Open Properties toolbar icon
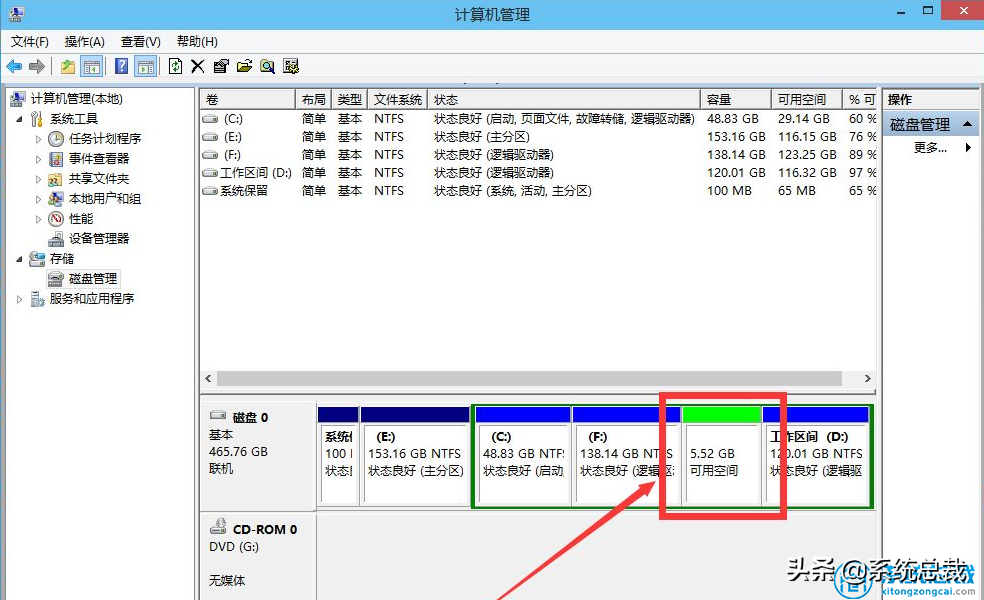This screenshot has width=984, height=600. click(221, 66)
